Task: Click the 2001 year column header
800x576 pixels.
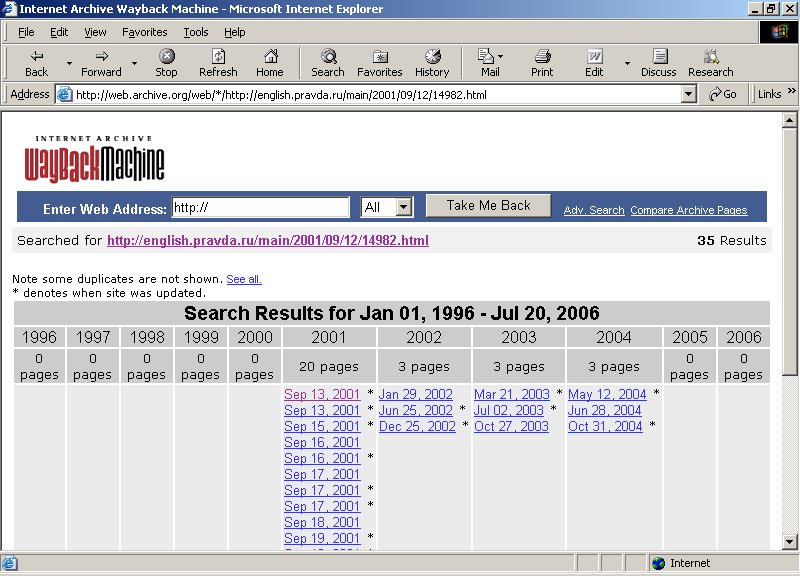Action: 329,337
